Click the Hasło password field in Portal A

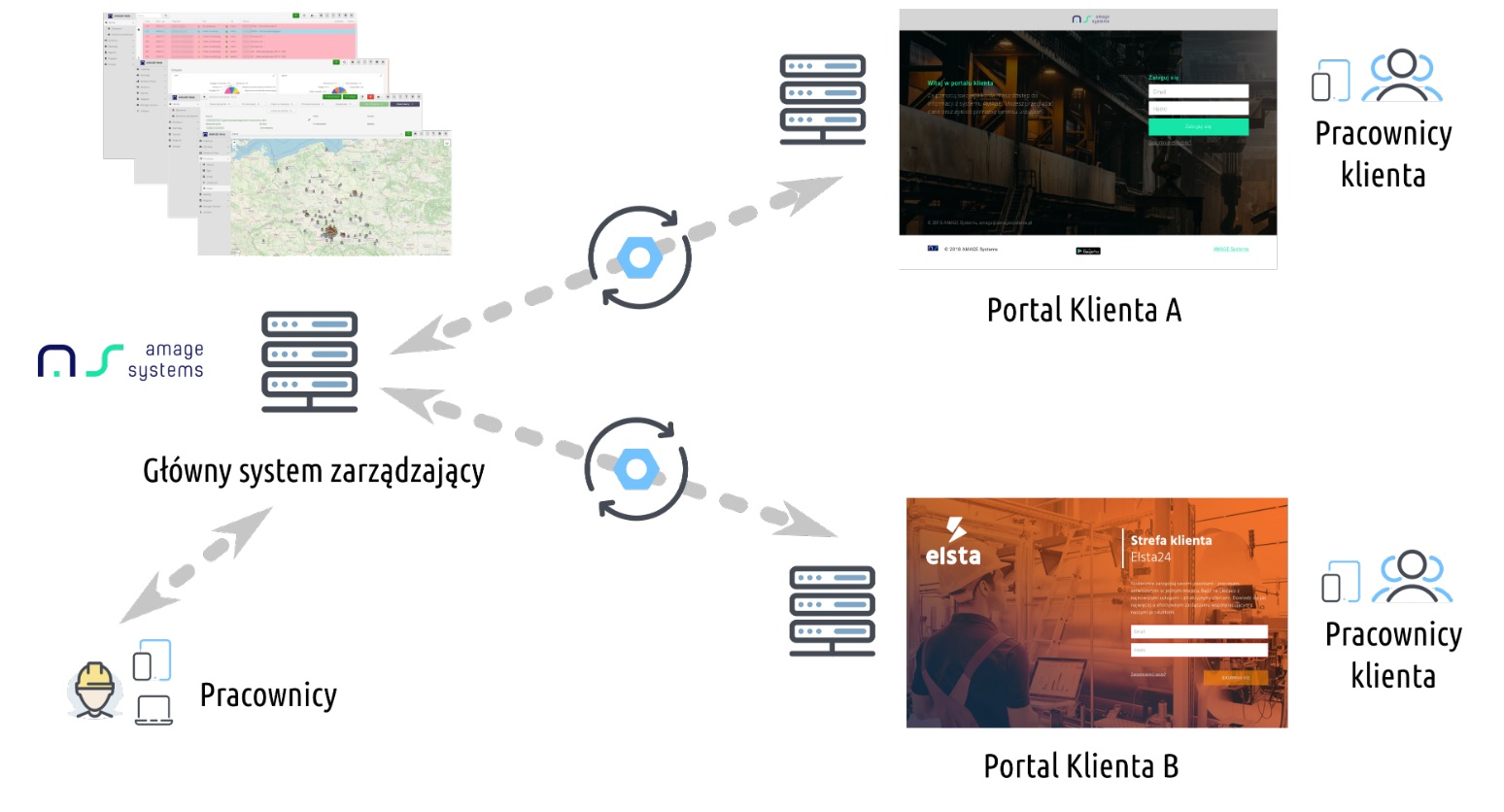pos(1199,109)
